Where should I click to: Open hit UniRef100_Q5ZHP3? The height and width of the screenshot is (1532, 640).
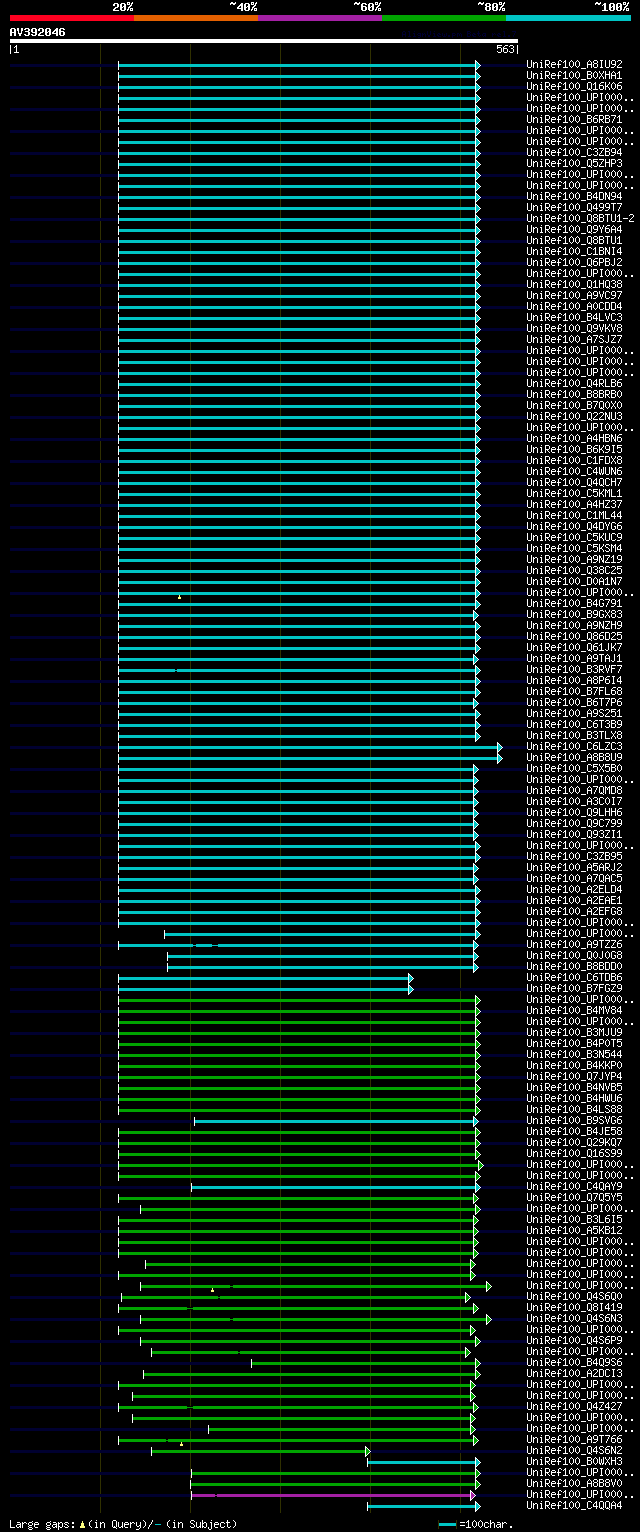574,163
